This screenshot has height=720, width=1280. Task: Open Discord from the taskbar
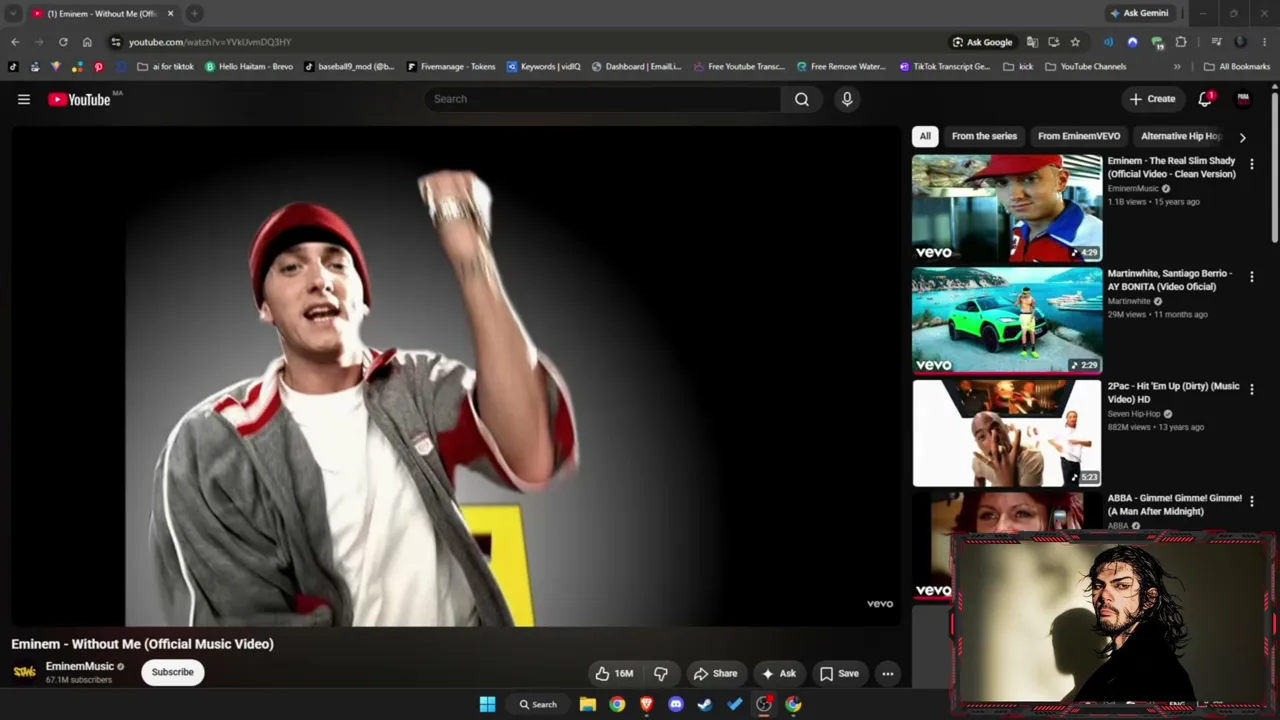[676, 704]
